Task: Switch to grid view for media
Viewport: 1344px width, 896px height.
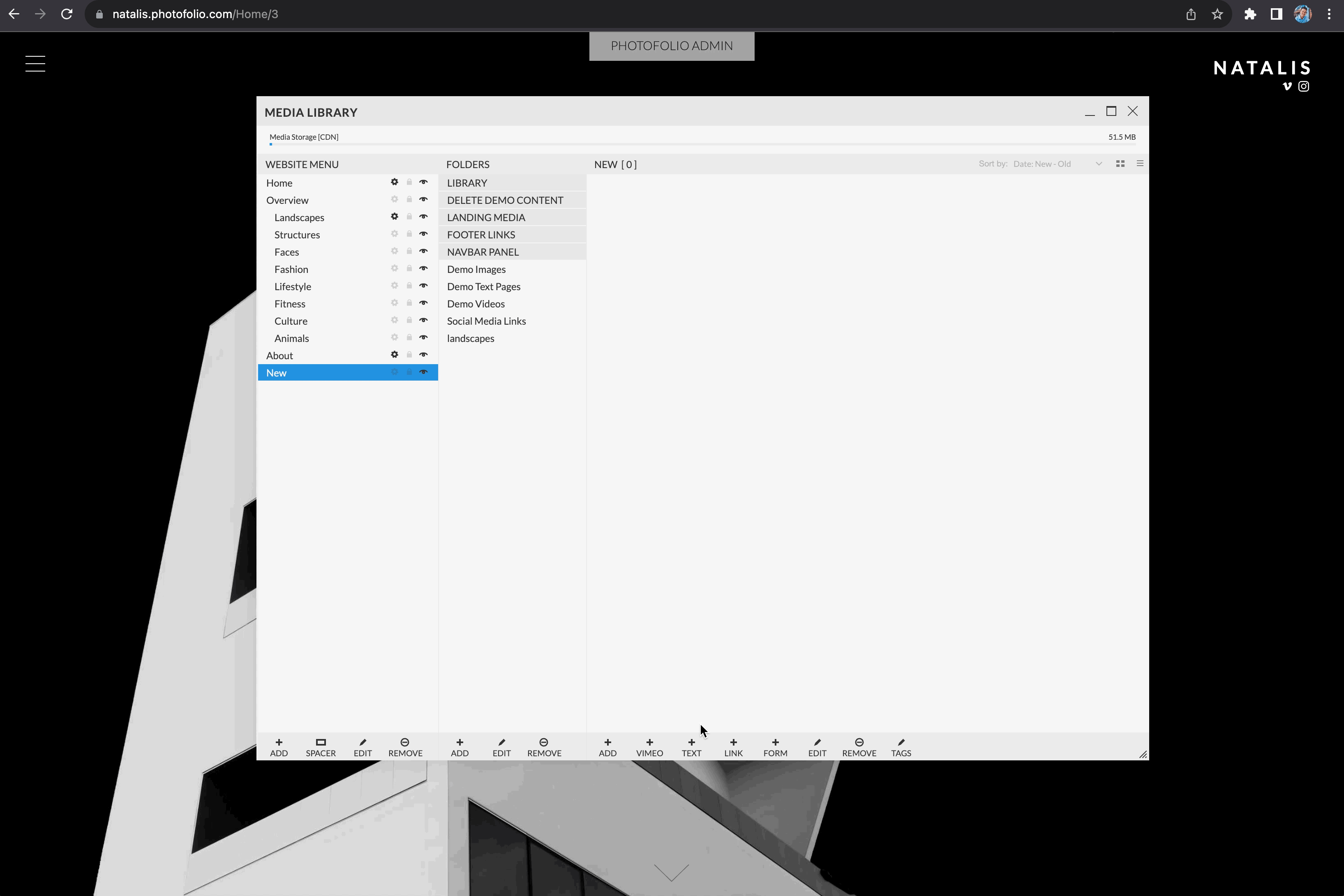Action: tap(1120, 164)
